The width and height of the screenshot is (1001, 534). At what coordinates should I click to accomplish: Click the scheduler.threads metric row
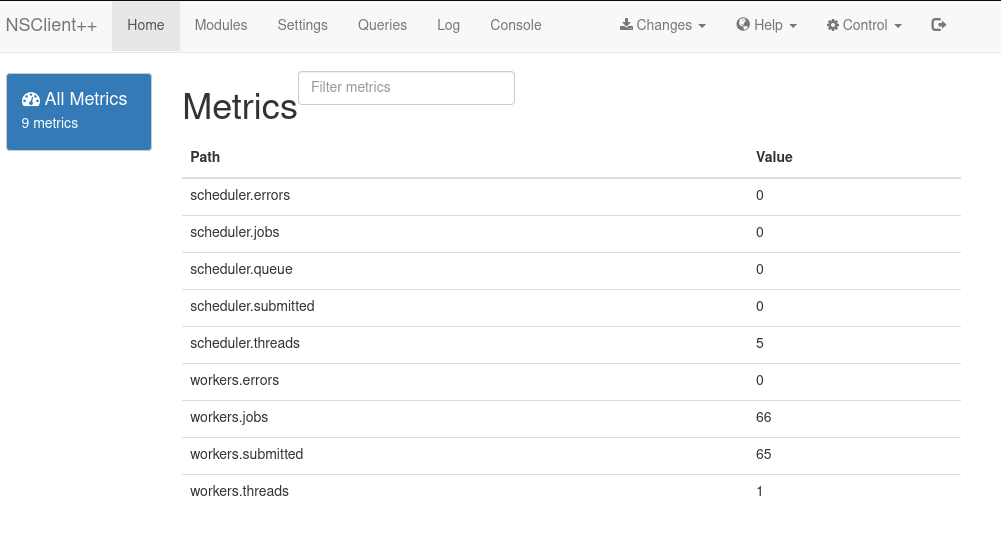571,345
